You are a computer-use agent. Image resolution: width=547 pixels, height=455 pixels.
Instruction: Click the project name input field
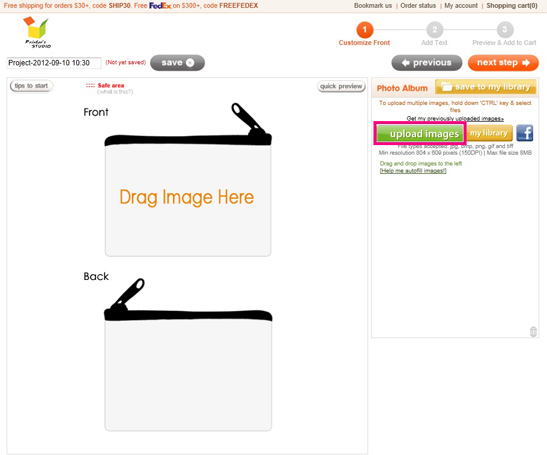pos(54,63)
